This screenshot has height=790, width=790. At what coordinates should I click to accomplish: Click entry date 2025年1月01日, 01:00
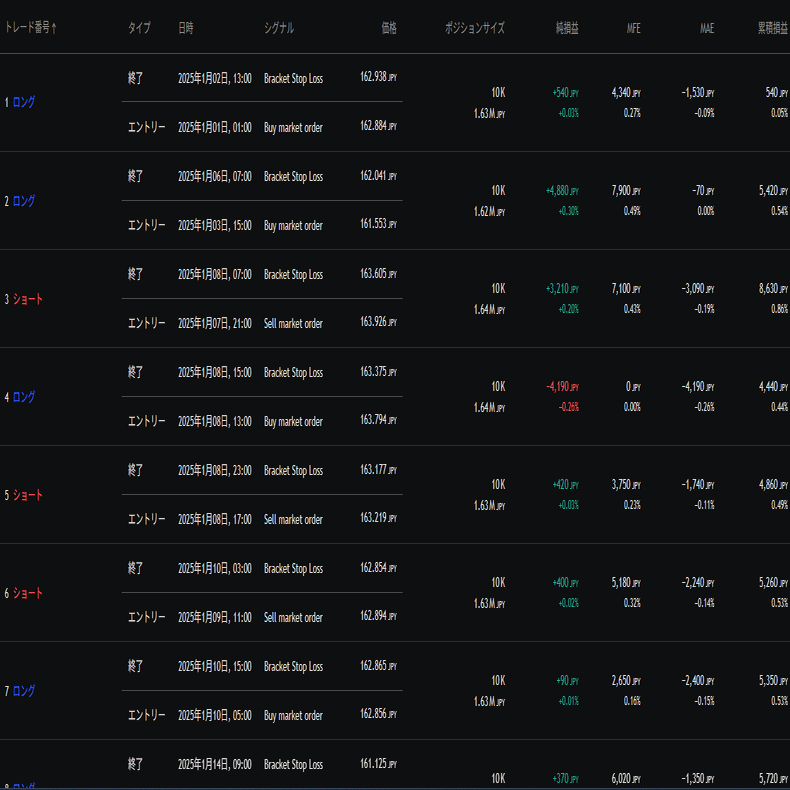click(215, 127)
